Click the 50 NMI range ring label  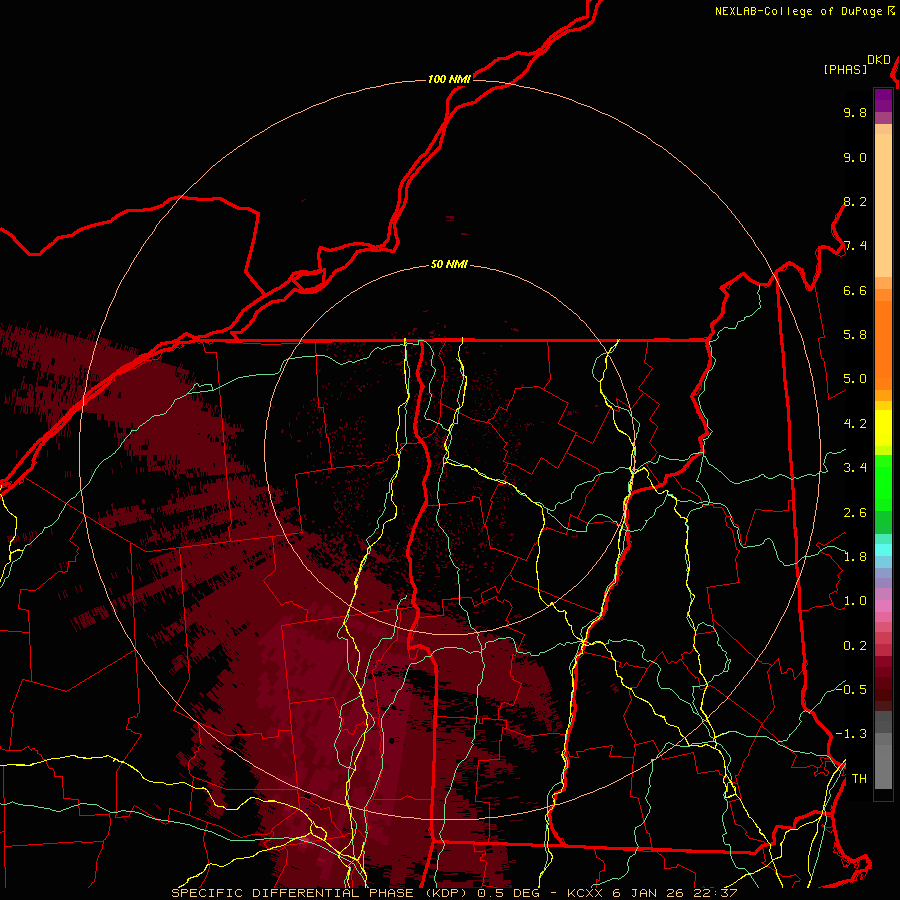(x=449, y=264)
